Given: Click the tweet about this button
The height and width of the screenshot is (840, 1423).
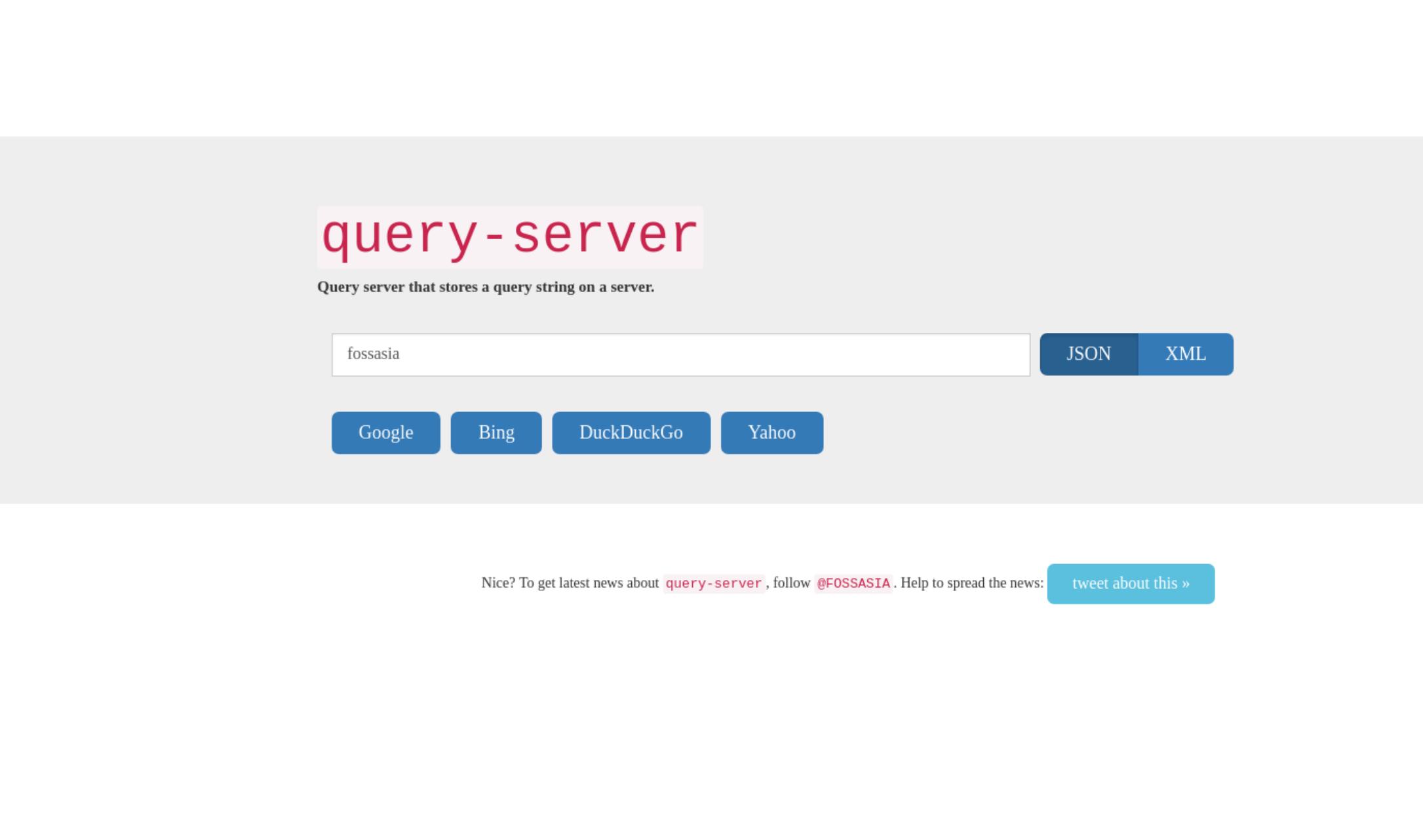Looking at the screenshot, I should (1130, 583).
